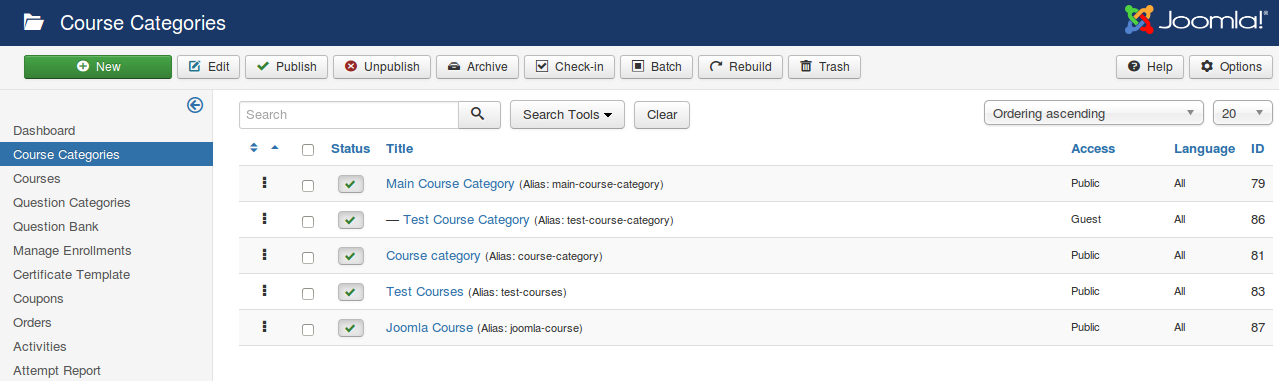Click the Rebuild toolbar button
This screenshot has height=381, width=1279.
tap(740, 67)
